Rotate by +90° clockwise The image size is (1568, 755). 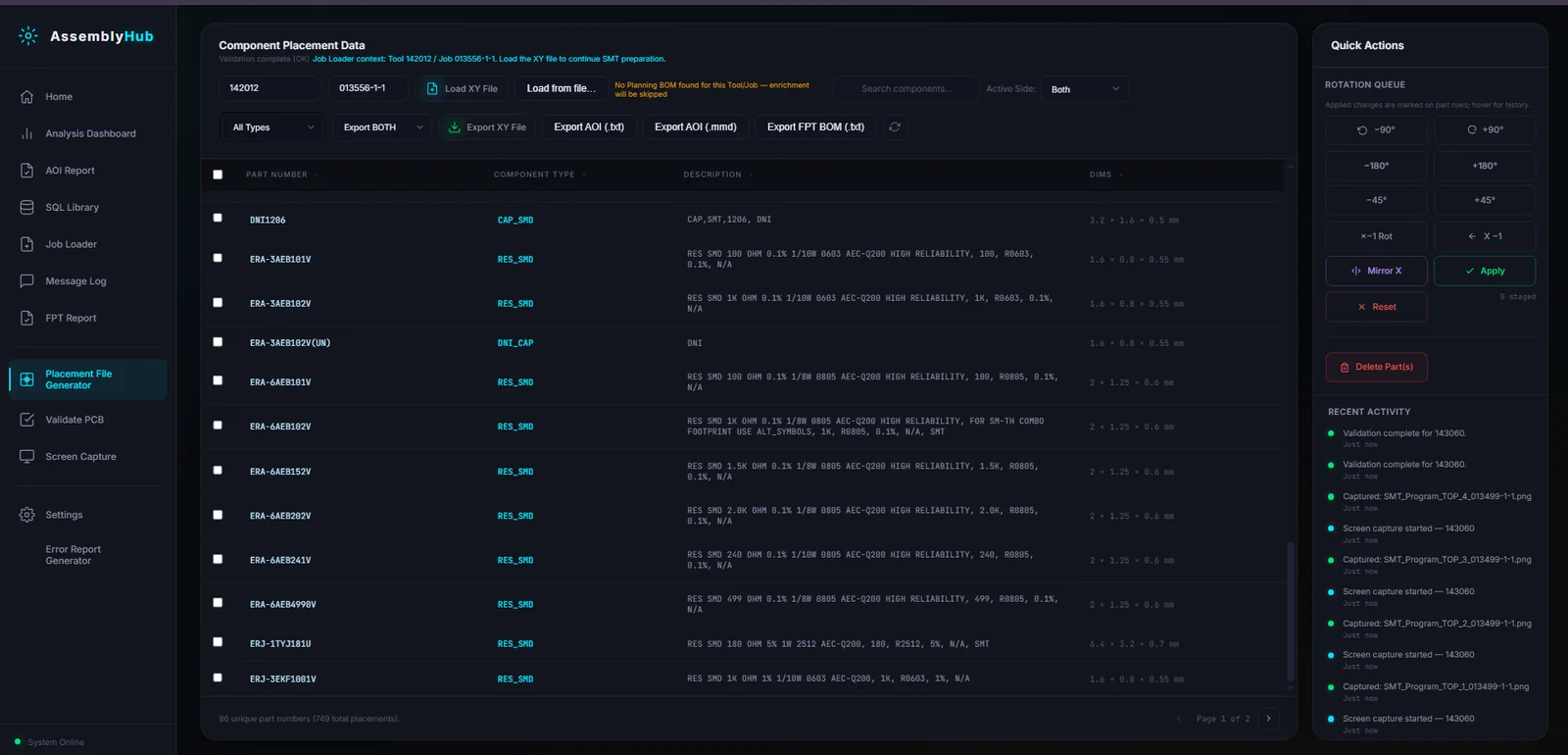pyautogui.click(x=1485, y=129)
